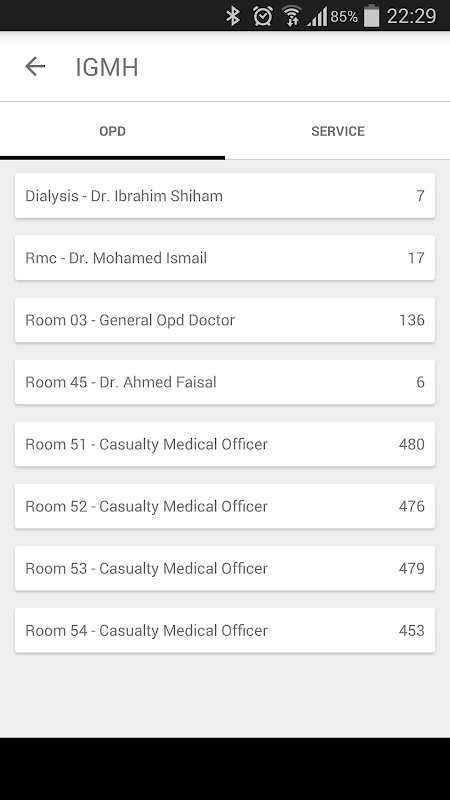Tap the back arrow icon

click(x=35, y=66)
